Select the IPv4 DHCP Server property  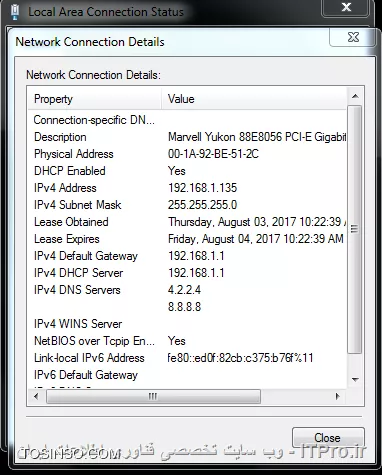79,273
